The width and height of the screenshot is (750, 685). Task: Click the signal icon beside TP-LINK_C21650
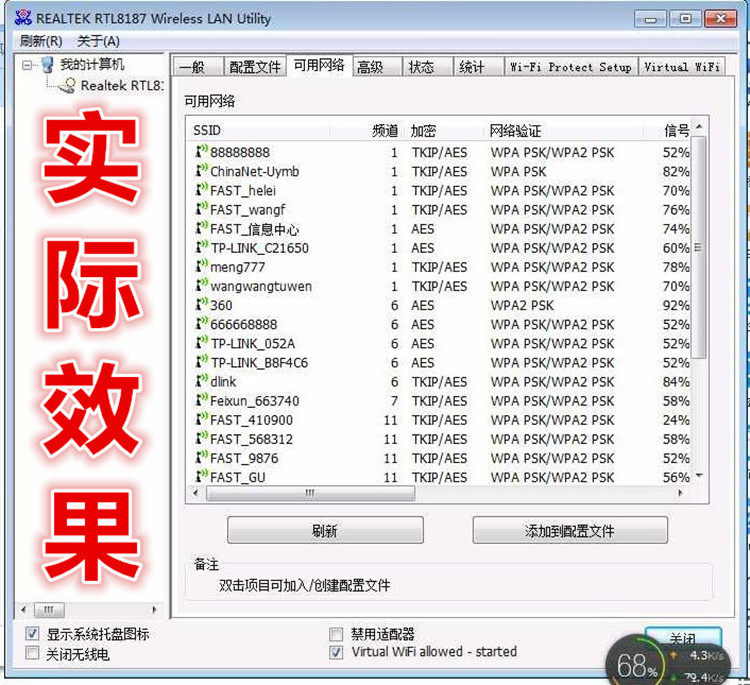point(201,247)
